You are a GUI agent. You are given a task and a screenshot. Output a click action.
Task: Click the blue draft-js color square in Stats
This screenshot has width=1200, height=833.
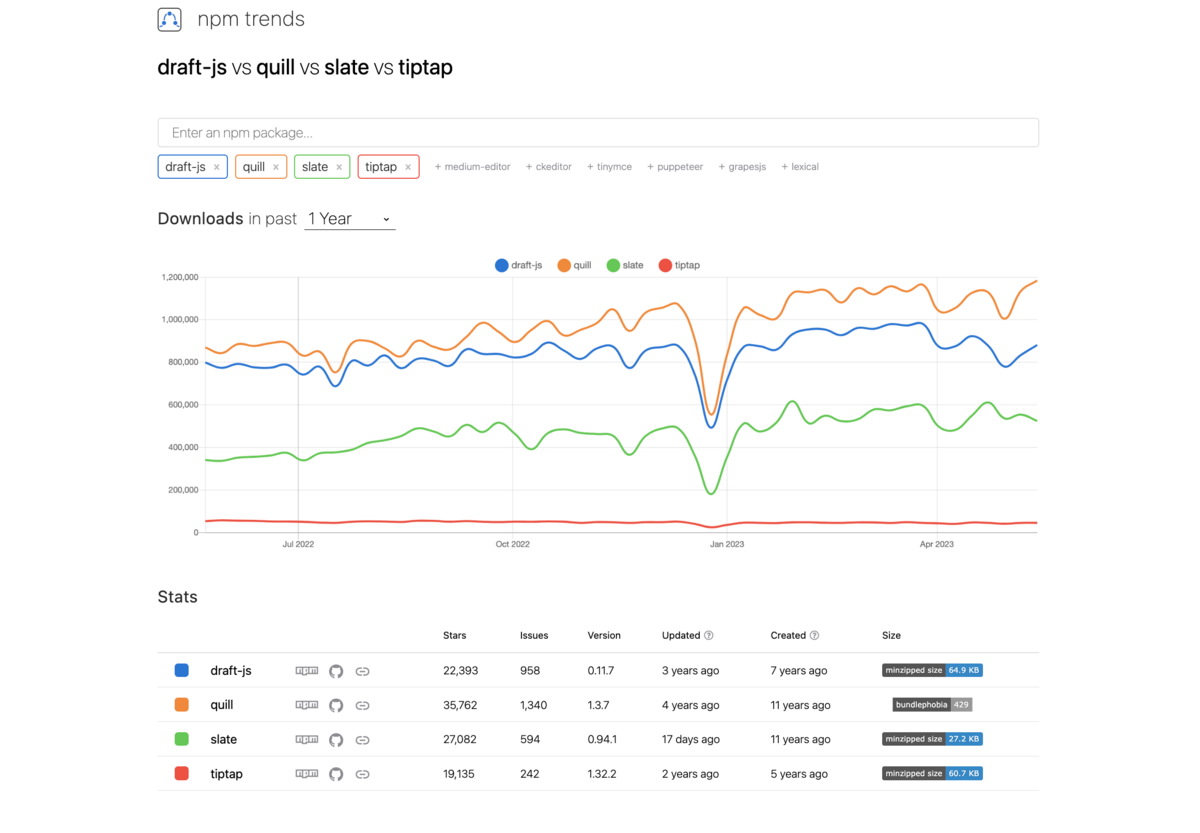182,671
